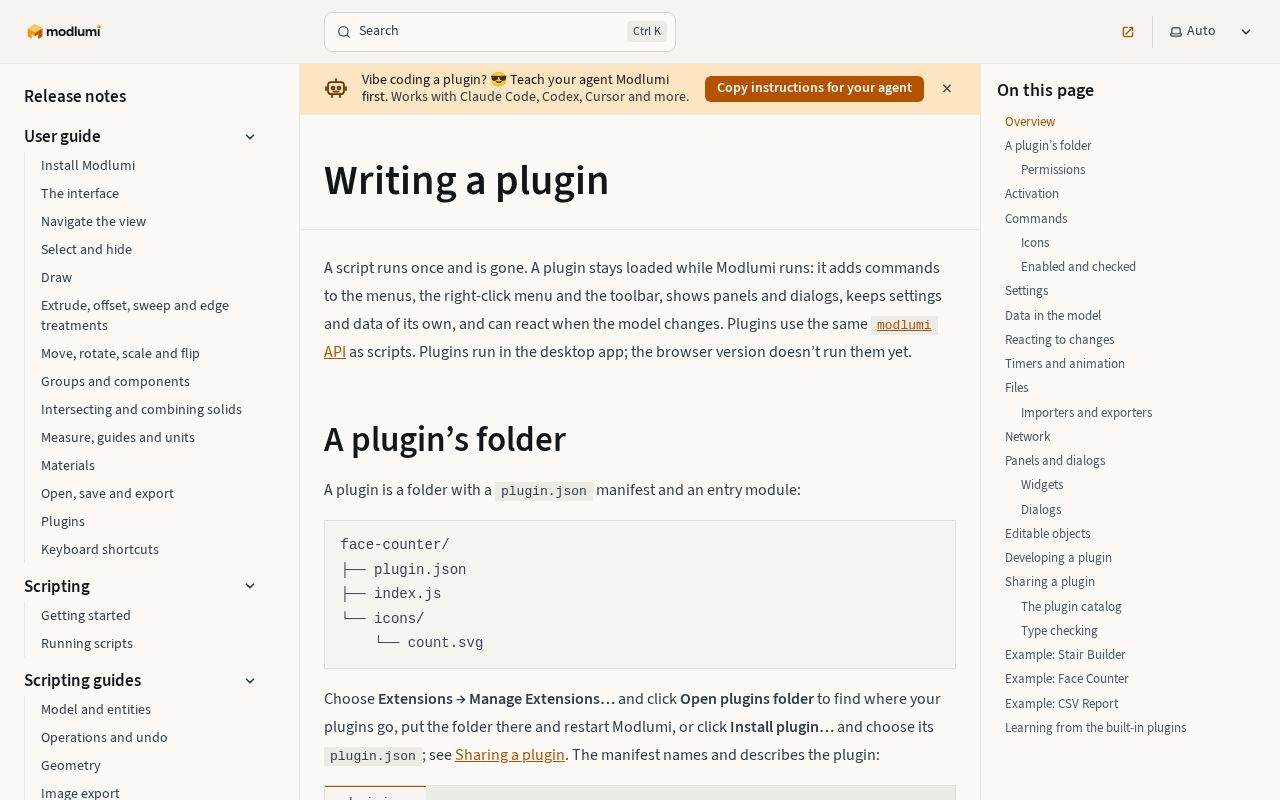
Task: Click the search magnifier icon
Action: coord(344,32)
